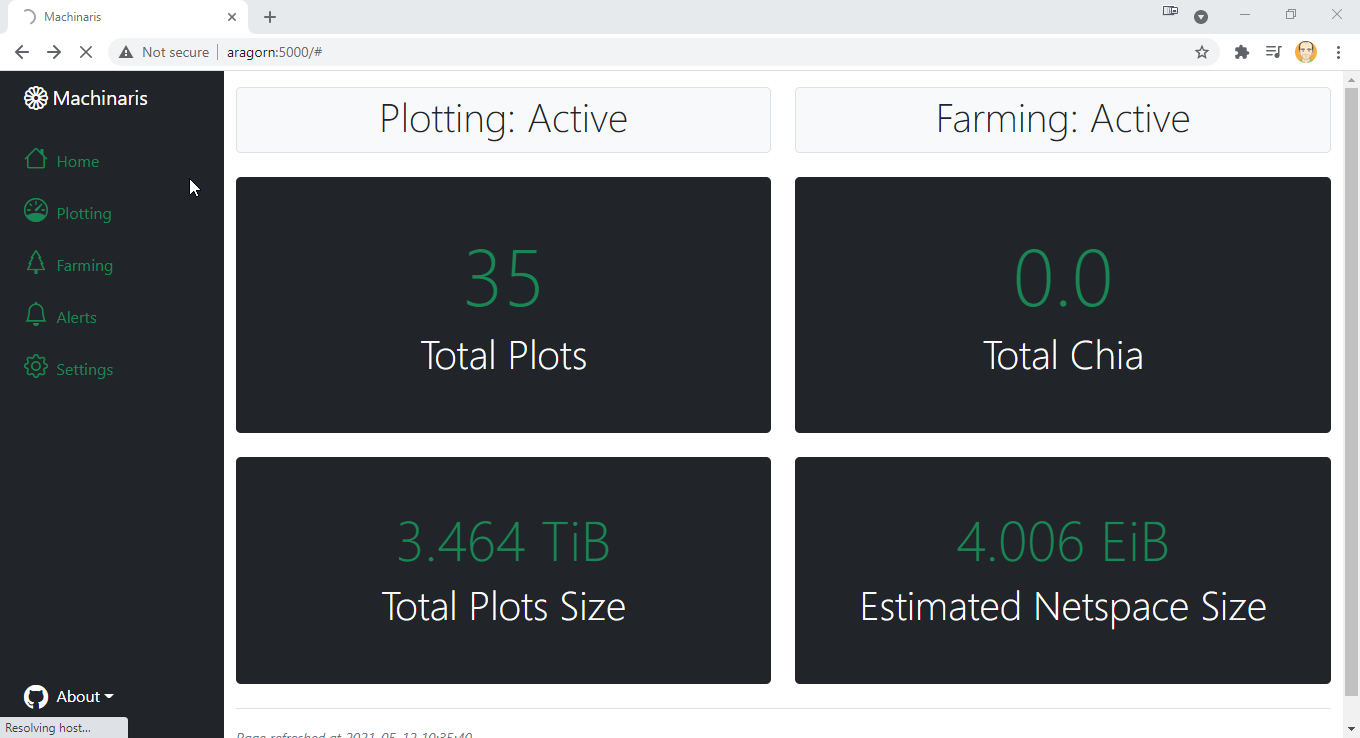Click the Alerts bell icon

[x=36, y=315]
